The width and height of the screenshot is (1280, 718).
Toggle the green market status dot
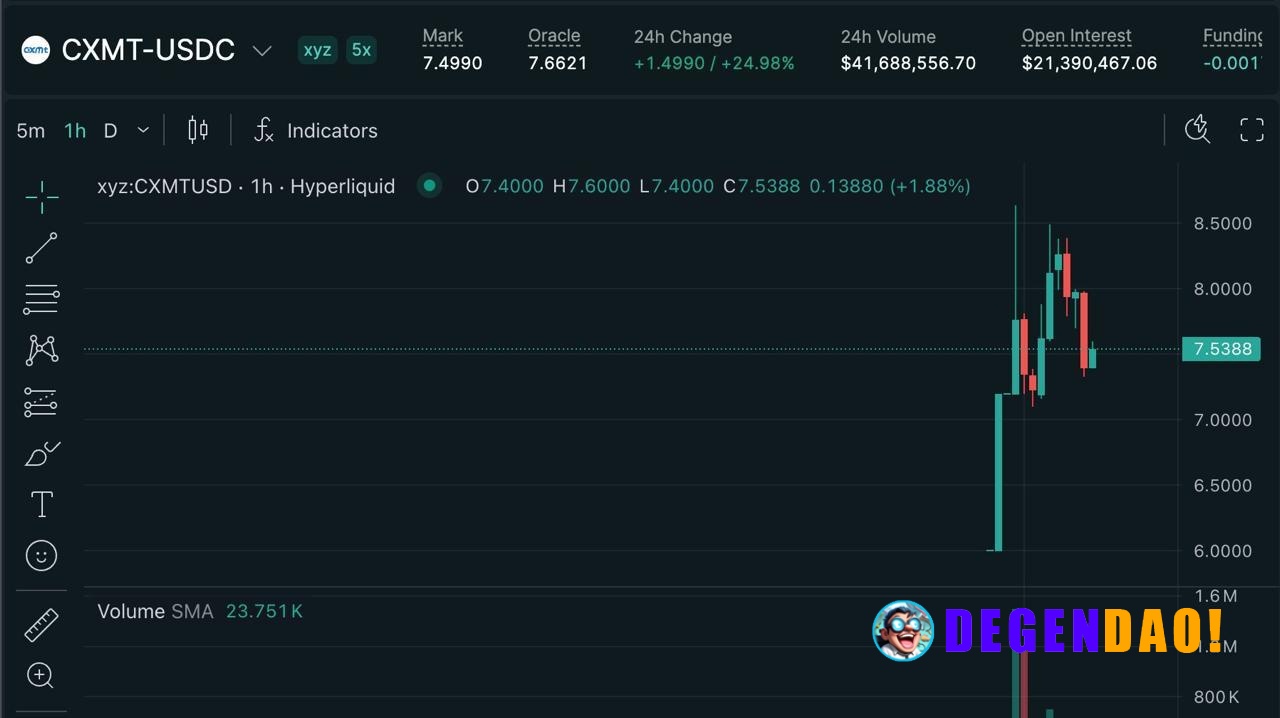tap(429, 185)
